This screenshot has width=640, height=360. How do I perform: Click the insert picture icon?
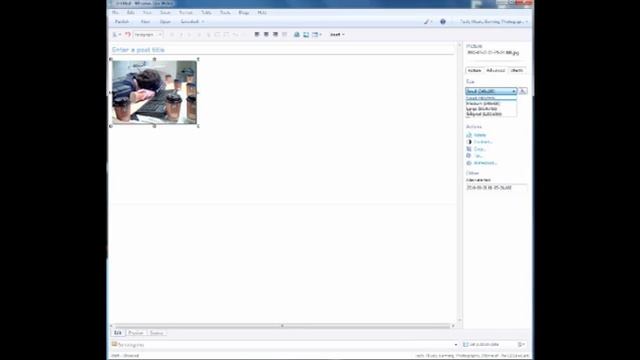[306, 35]
